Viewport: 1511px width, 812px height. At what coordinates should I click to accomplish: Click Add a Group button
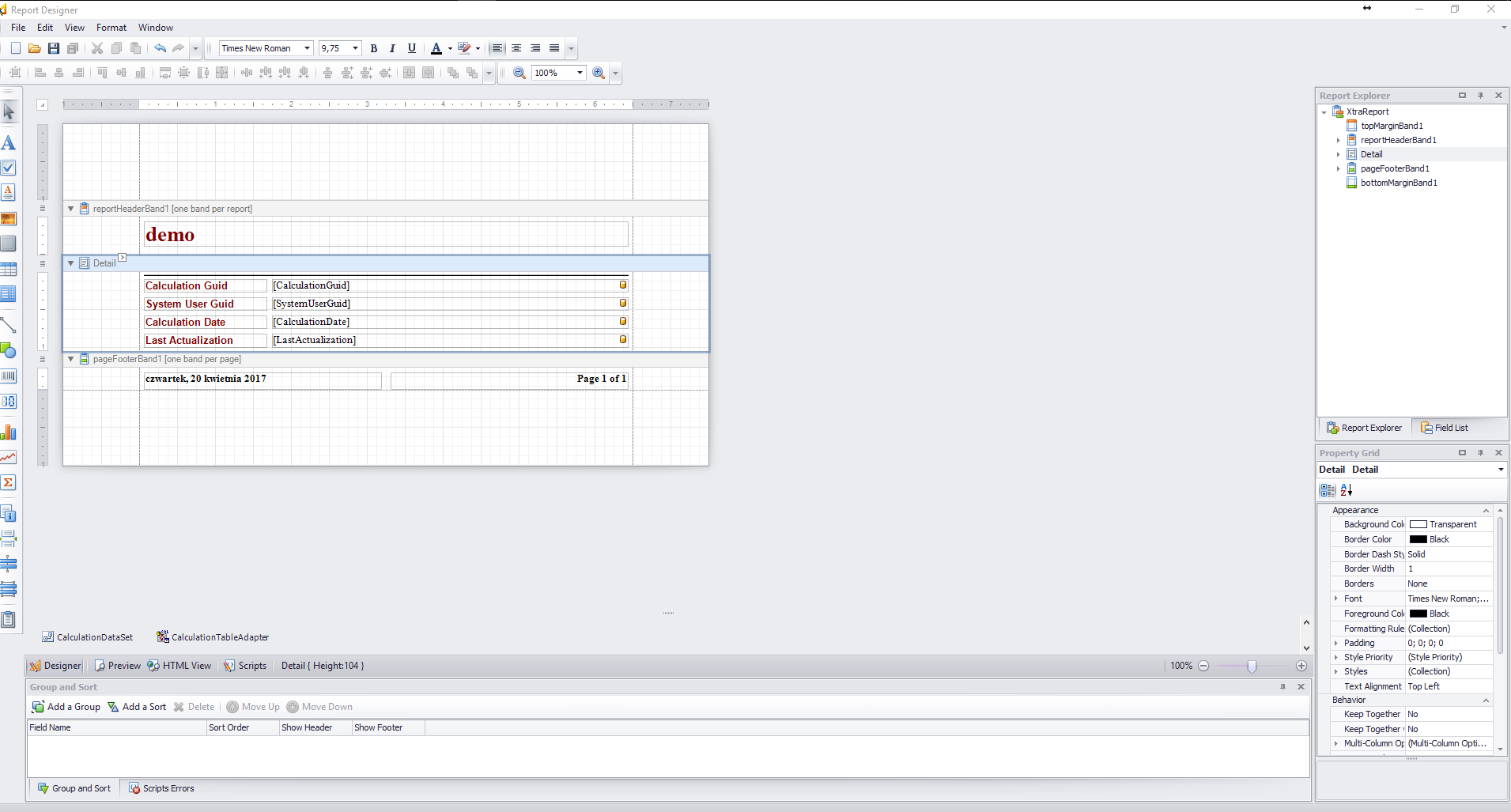[x=66, y=707]
